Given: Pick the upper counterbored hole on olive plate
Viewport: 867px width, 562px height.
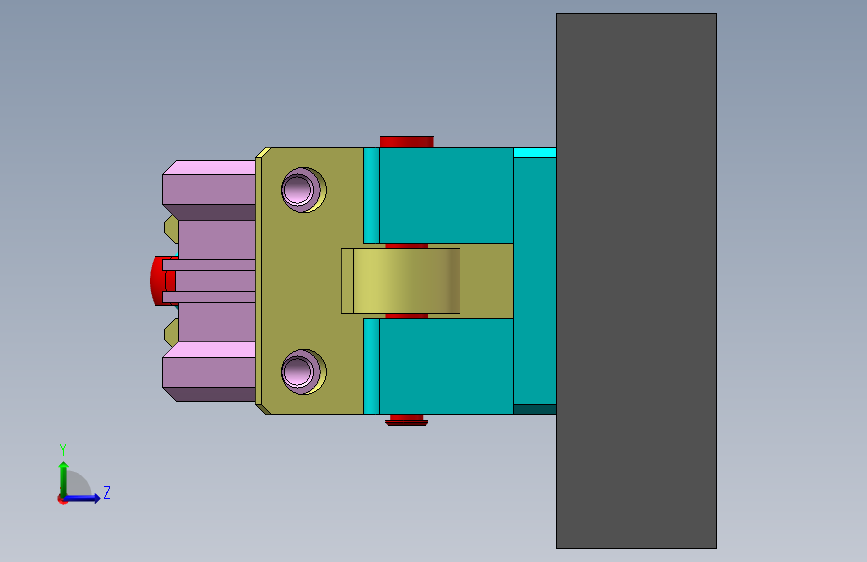Looking at the screenshot, I should (x=303, y=190).
